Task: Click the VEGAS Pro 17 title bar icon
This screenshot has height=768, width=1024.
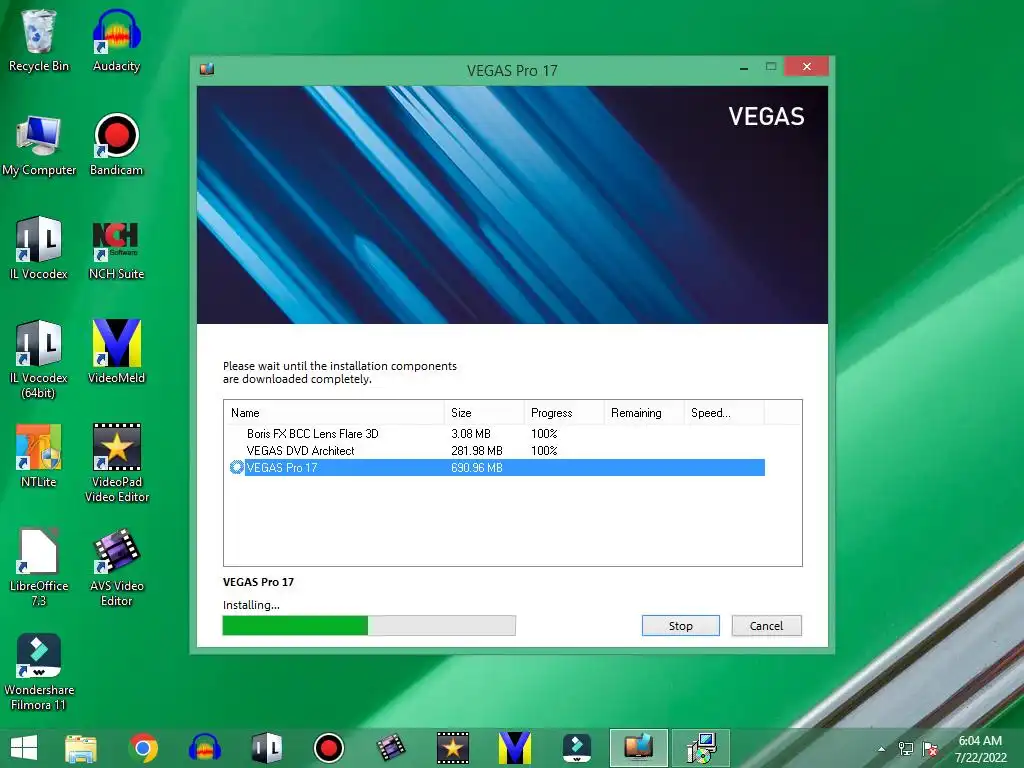Action: (207, 69)
